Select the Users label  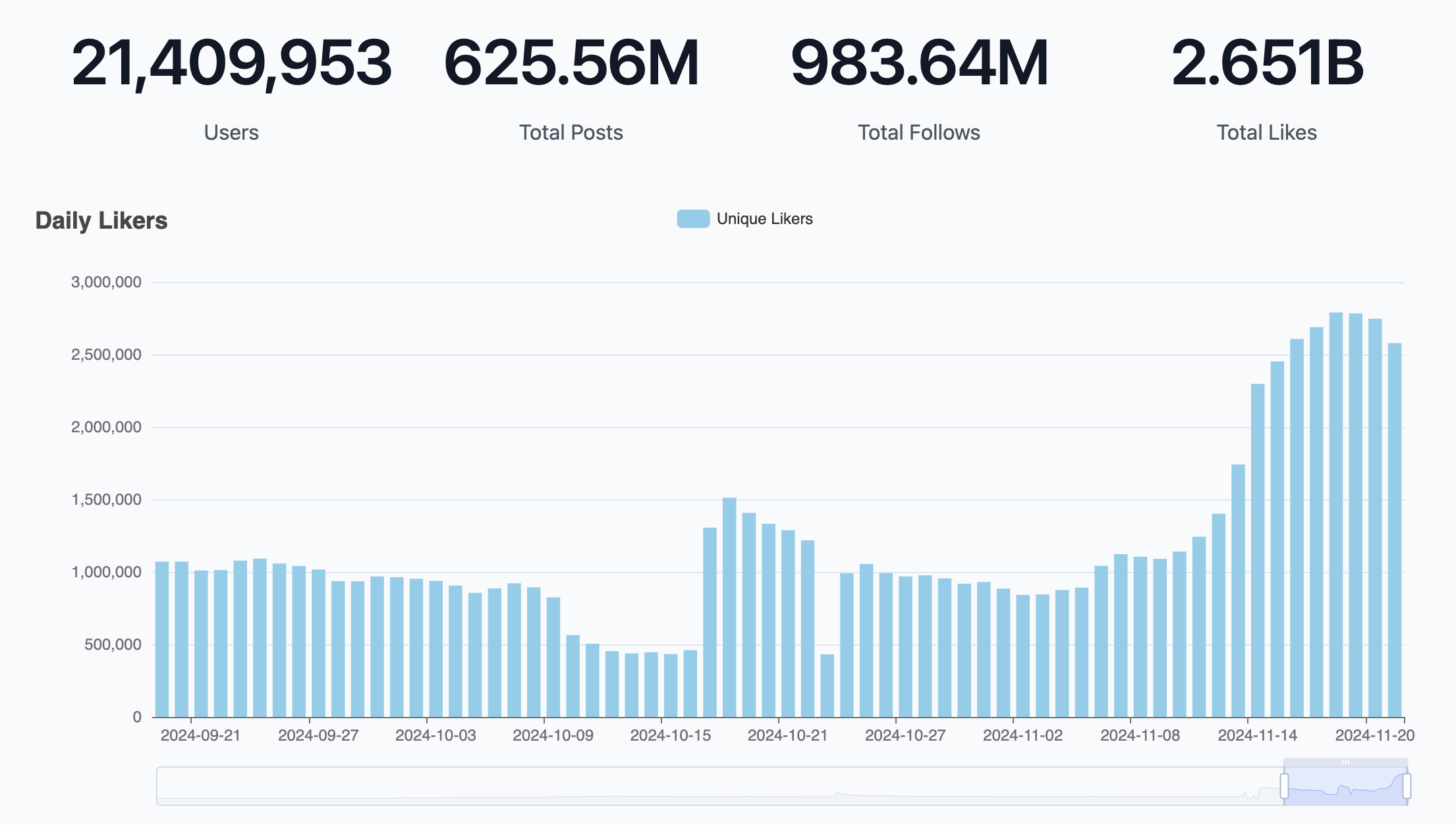coord(231,132)
